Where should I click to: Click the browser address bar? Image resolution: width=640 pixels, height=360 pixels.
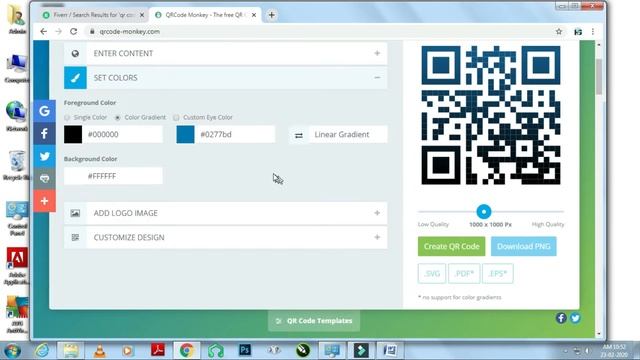point(318,31)
